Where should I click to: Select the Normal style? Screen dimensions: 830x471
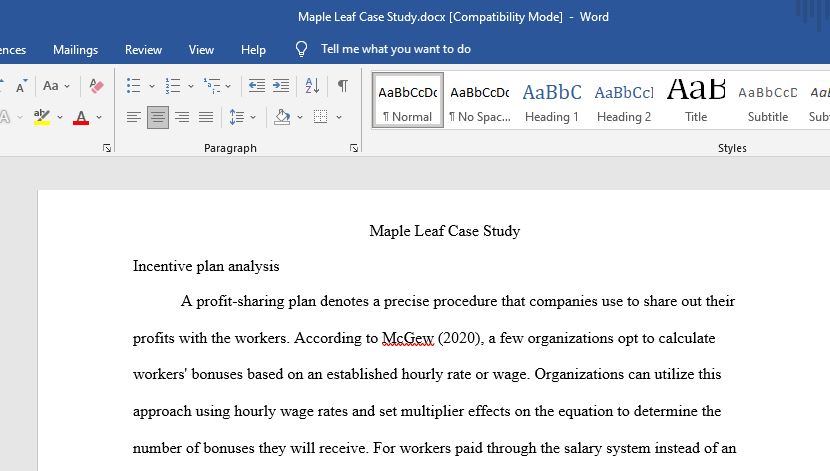point(408,101)
